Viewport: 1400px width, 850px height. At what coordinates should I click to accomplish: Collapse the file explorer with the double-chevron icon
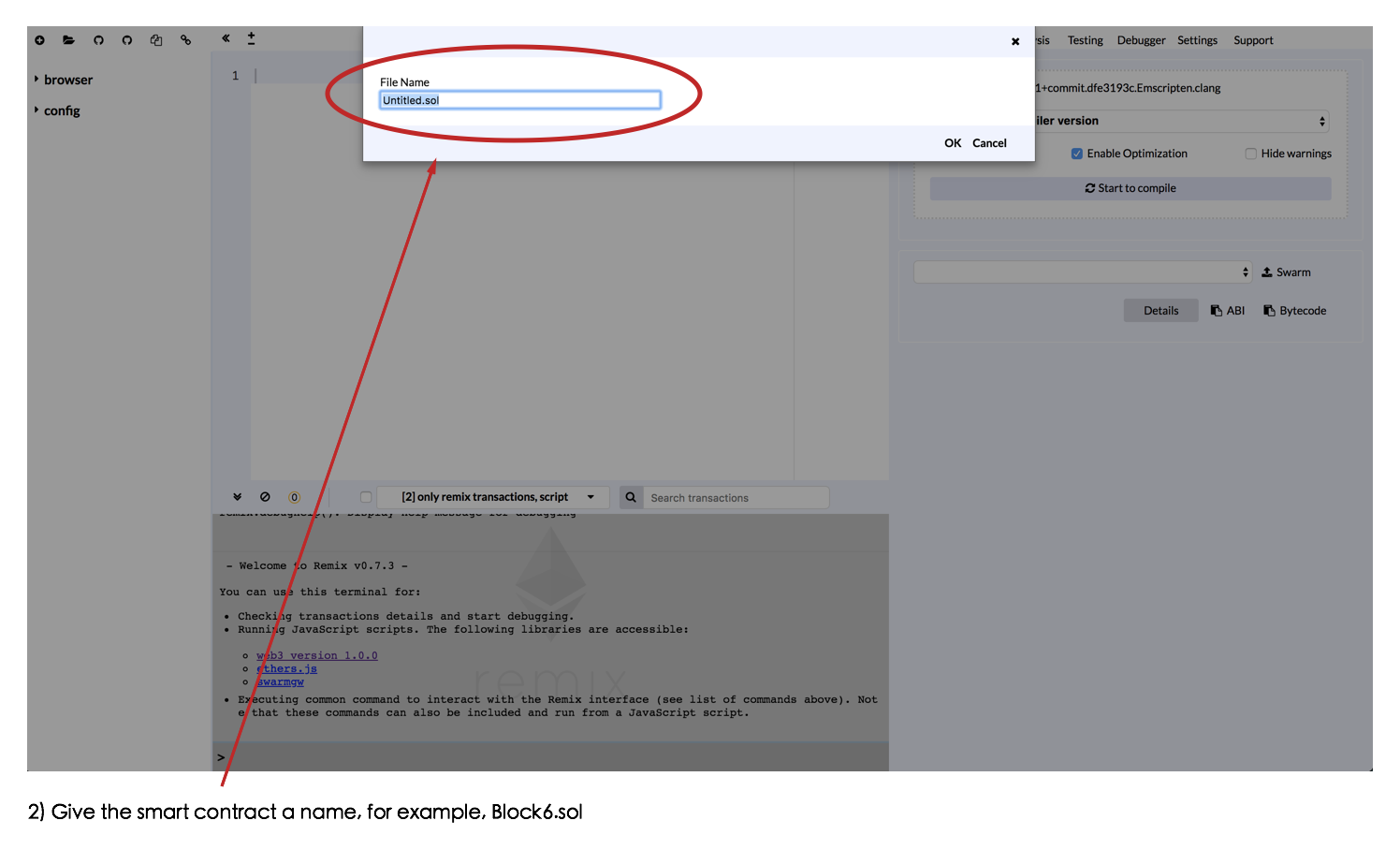click(226, 38)
